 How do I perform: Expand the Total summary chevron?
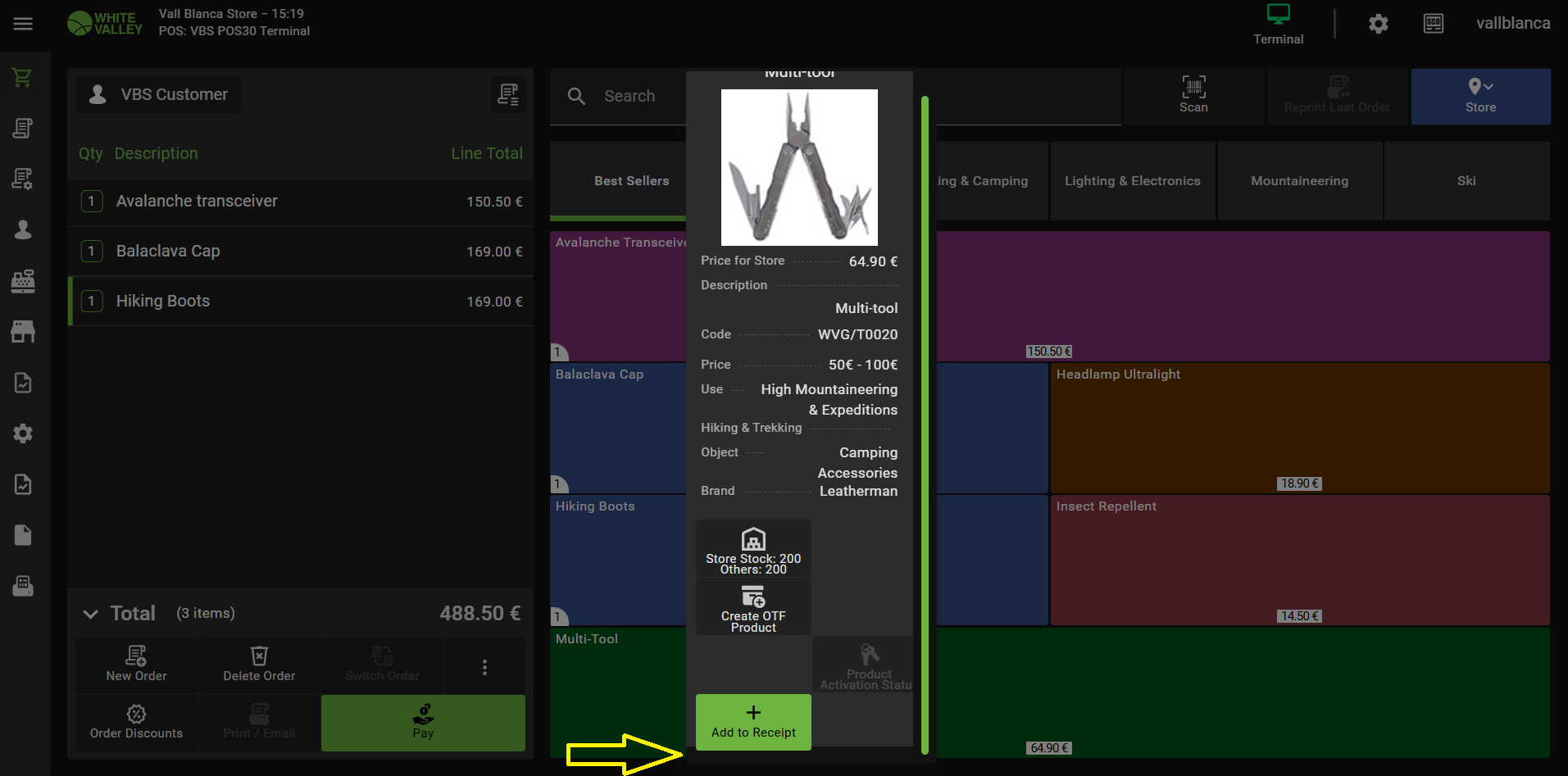coord(91,614)
